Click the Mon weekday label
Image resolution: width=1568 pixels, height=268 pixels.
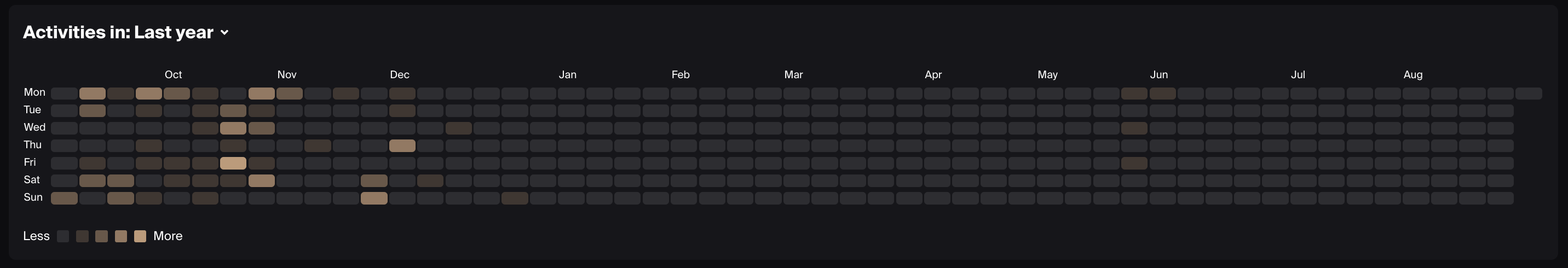34,92
